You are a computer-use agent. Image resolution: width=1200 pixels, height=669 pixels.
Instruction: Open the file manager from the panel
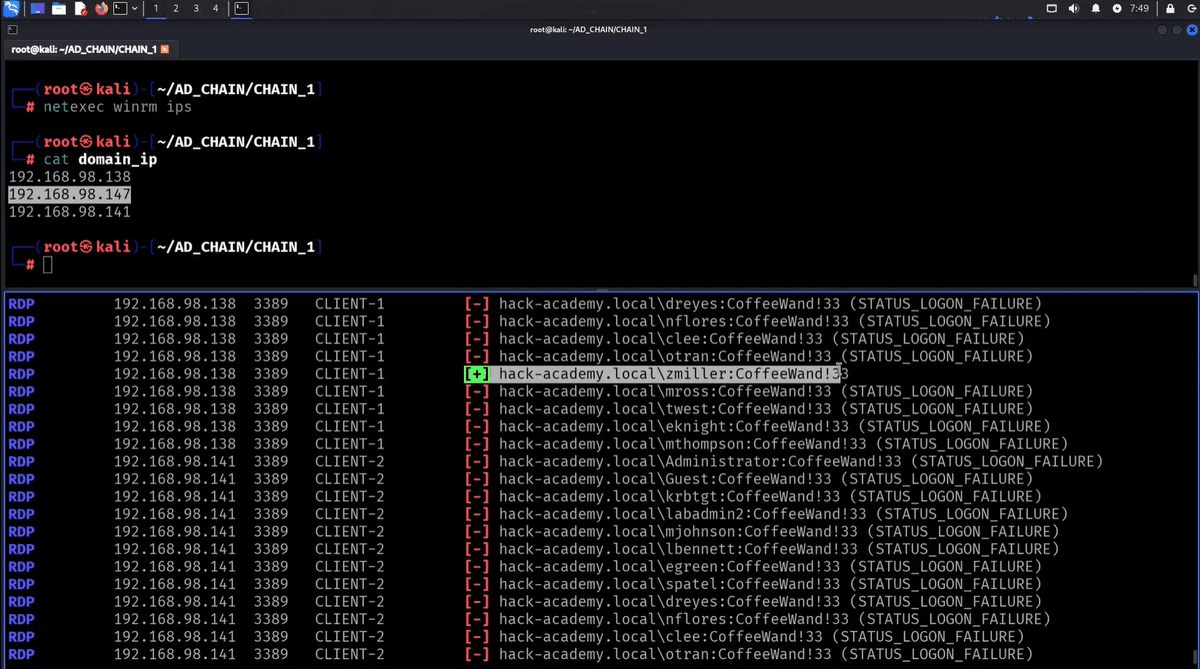[59, 9]
